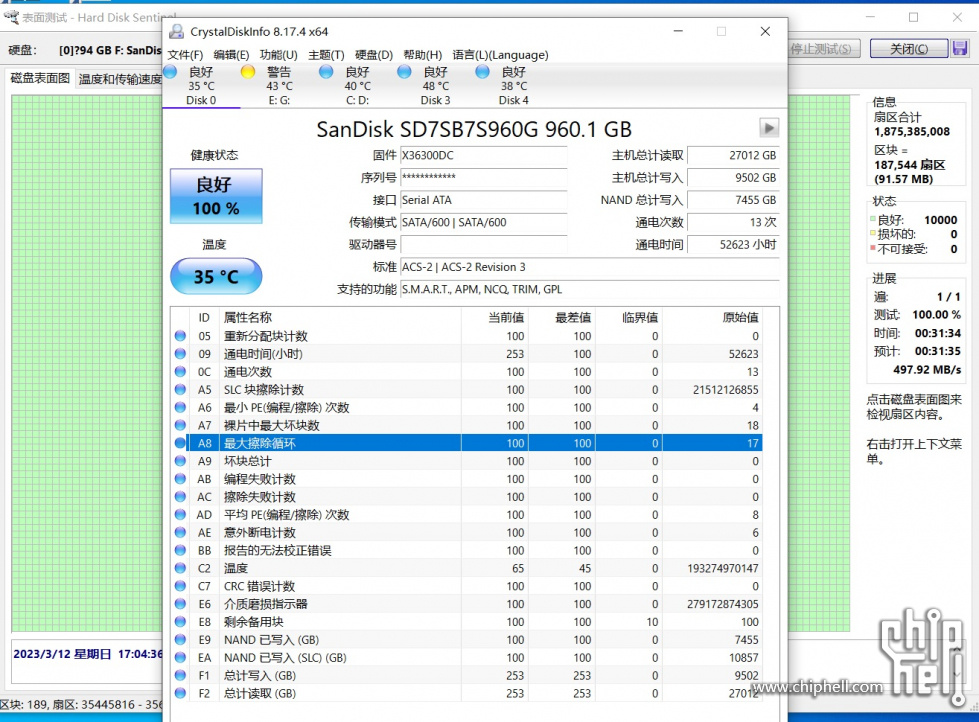Viewport: 979px width, 722px height.
Task: Click the serial number field with asterisks
Action: 483,178
